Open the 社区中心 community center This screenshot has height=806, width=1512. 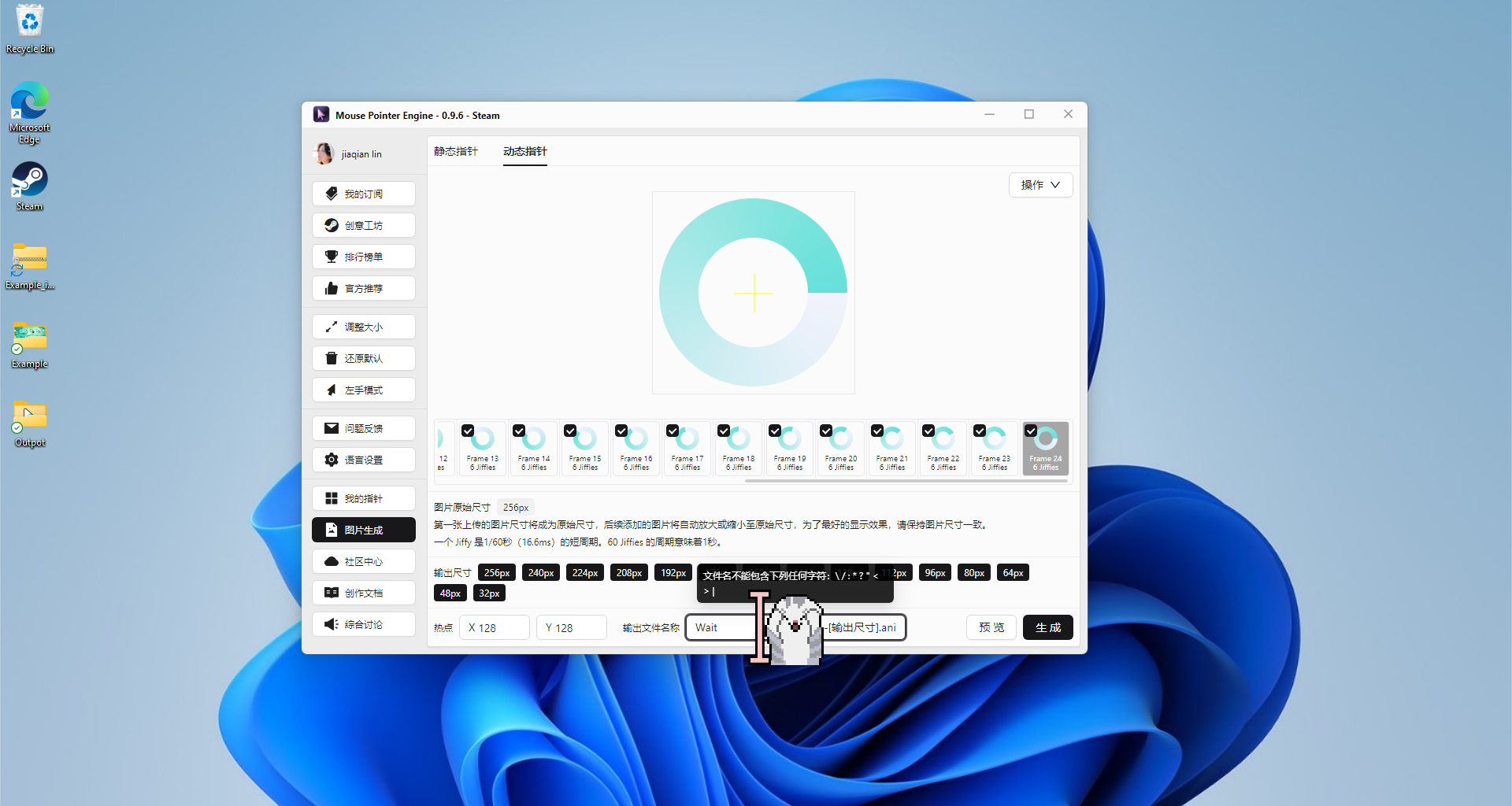[363, 561]
